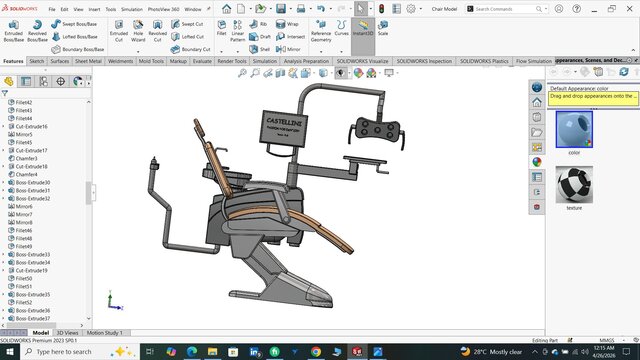Select the Fillet tool

(222, 28)
